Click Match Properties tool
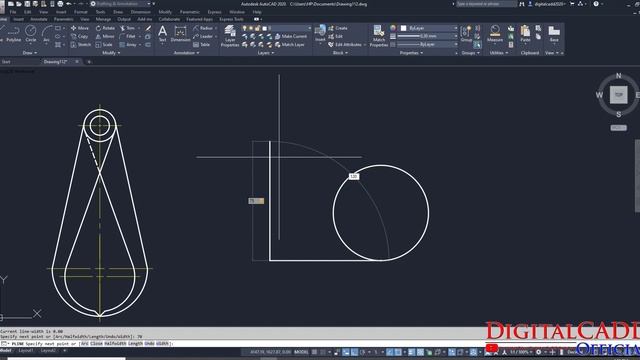Image resolution: width=640 pixels, height=360 pixels. click(379, 36)
